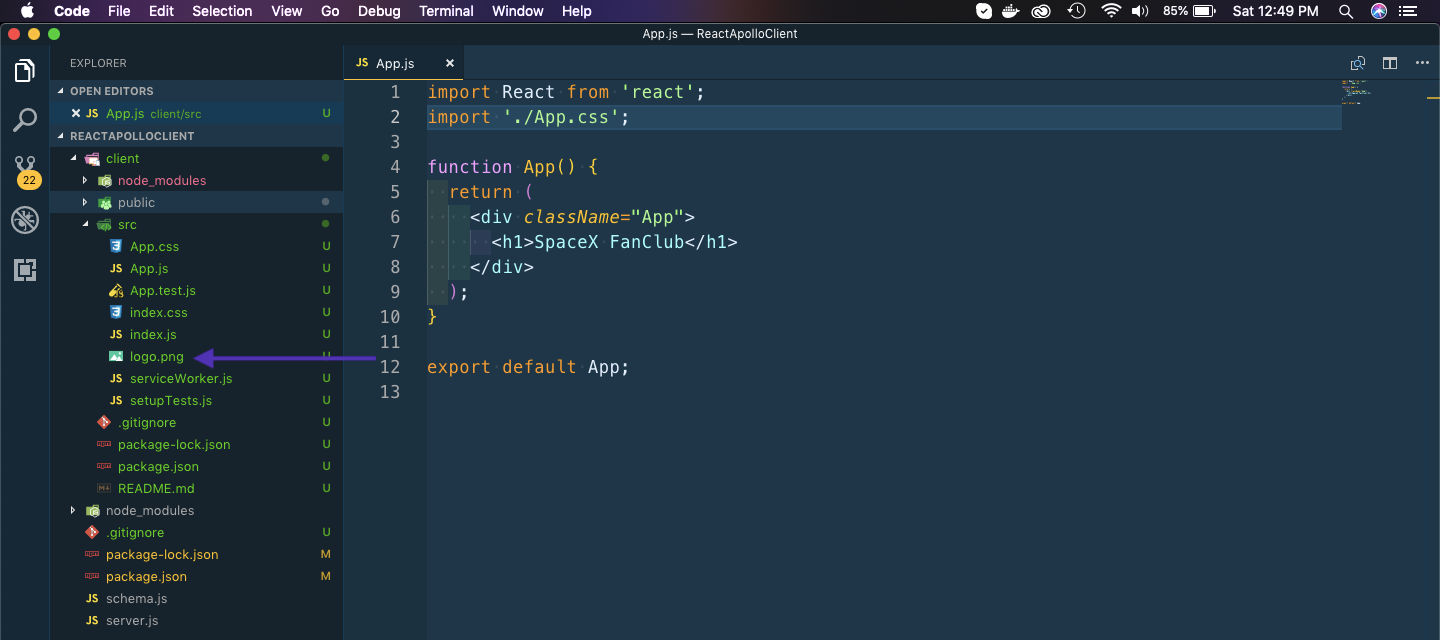Open Source Control view with 22 badge
This screenshot has width=1440, height=640.
pos(26,171)
